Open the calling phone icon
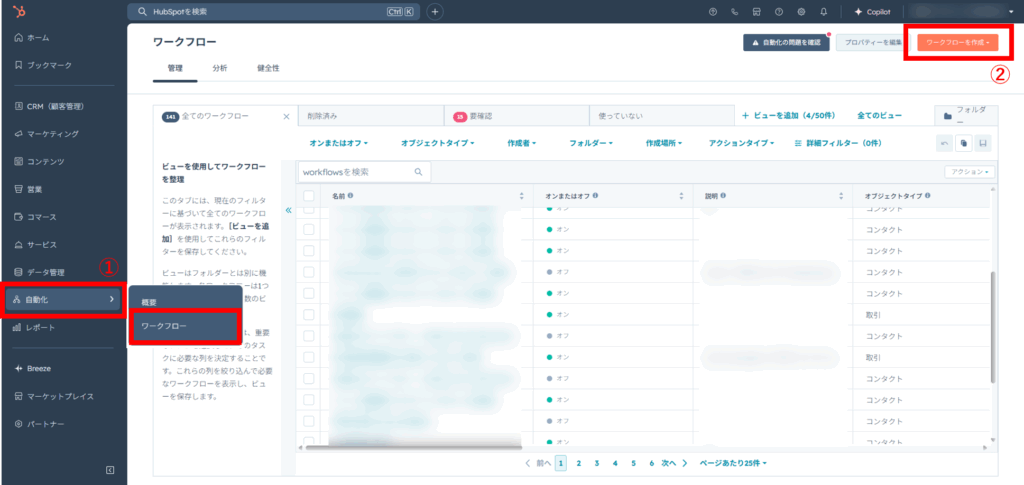 click(735, 12)
